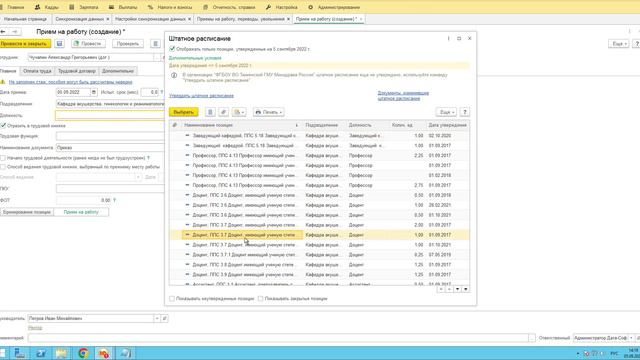Sort by Наименование позиции column header

point(240,125)
